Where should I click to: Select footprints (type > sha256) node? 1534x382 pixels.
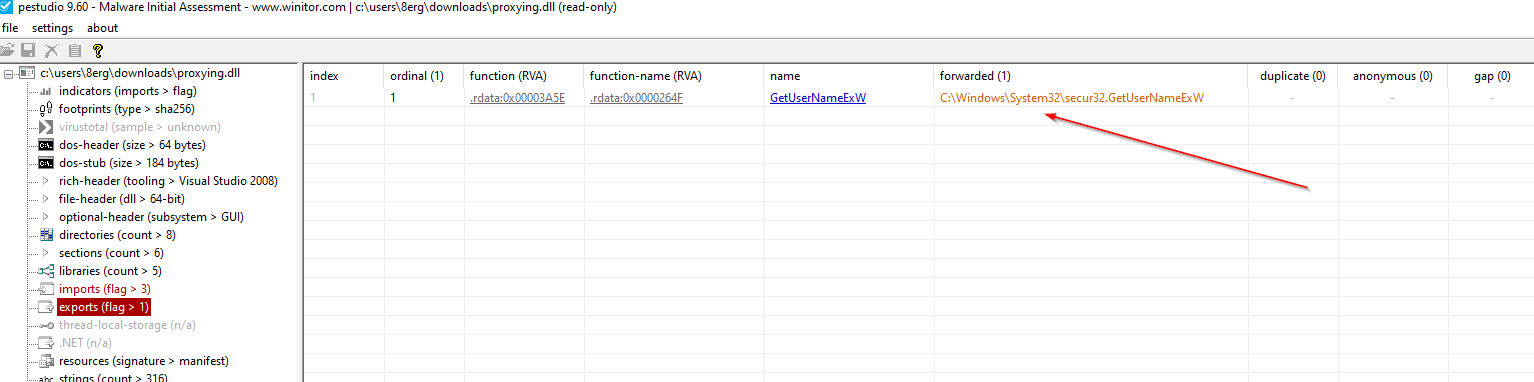point(126,109)
